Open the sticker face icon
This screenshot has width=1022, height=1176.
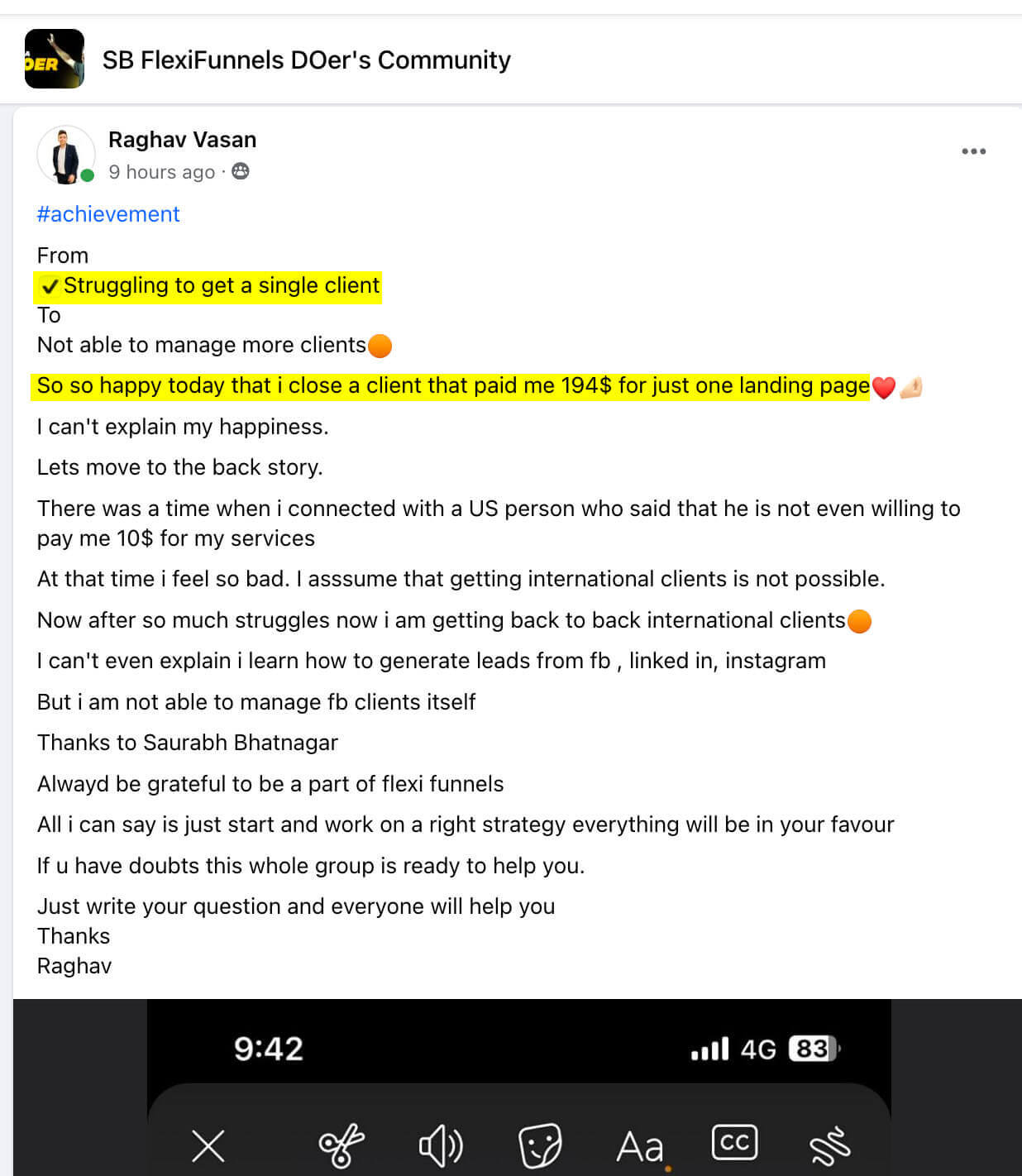(x=540, y=1145)
